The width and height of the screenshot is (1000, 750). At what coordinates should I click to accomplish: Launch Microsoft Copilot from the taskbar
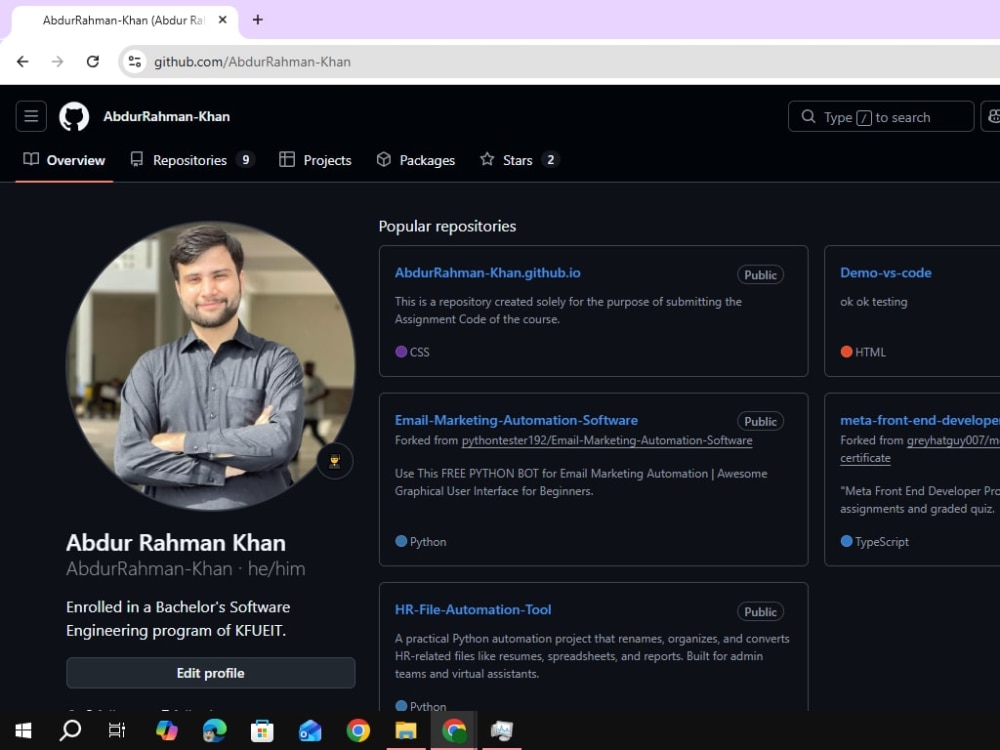[167, 730]
